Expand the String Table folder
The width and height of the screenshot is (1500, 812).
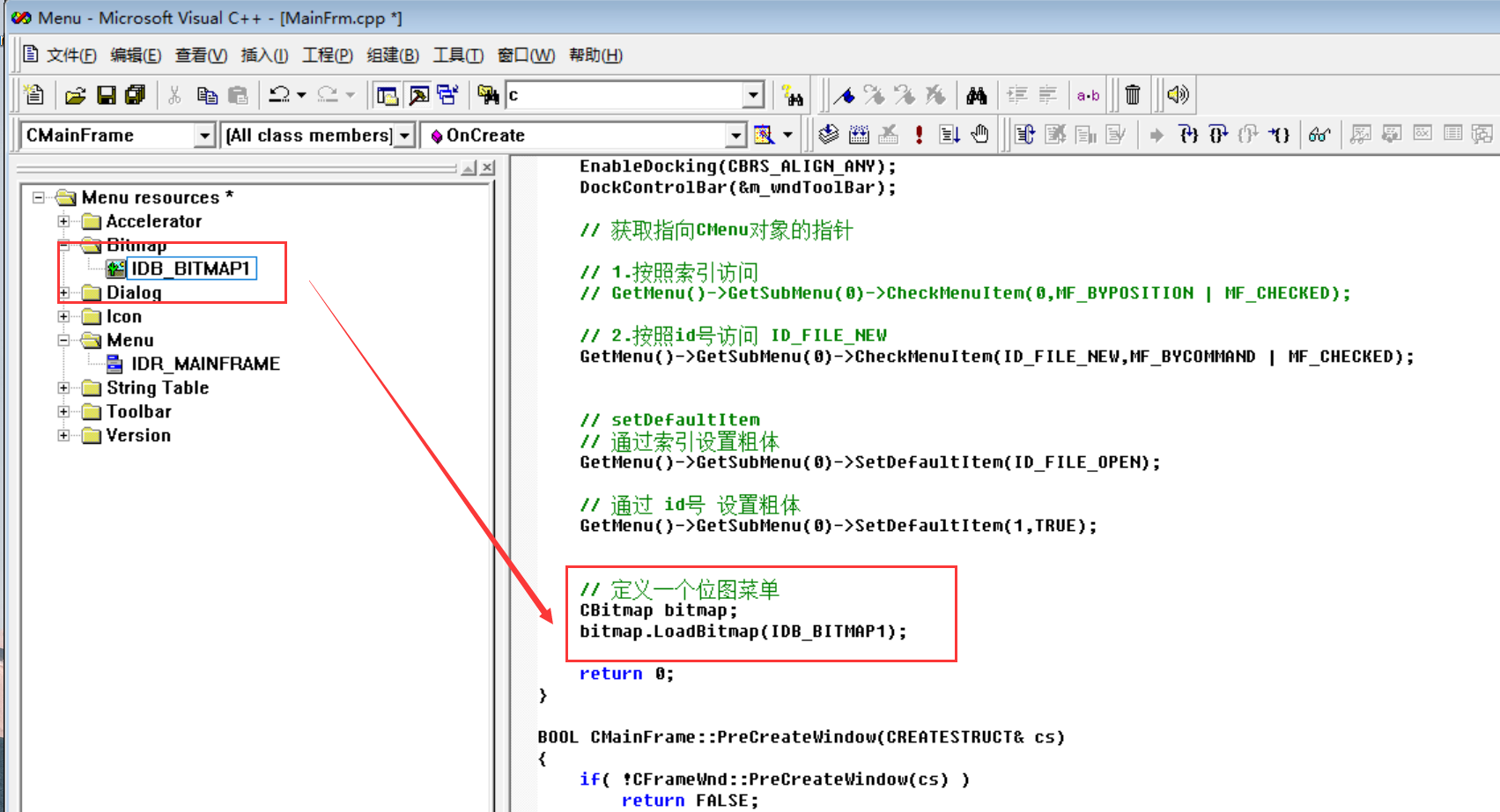(63, 388)
